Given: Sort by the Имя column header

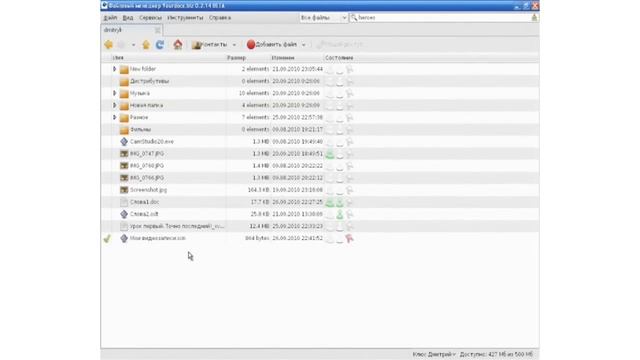Looking at the screenshot, I should [118, 58].
